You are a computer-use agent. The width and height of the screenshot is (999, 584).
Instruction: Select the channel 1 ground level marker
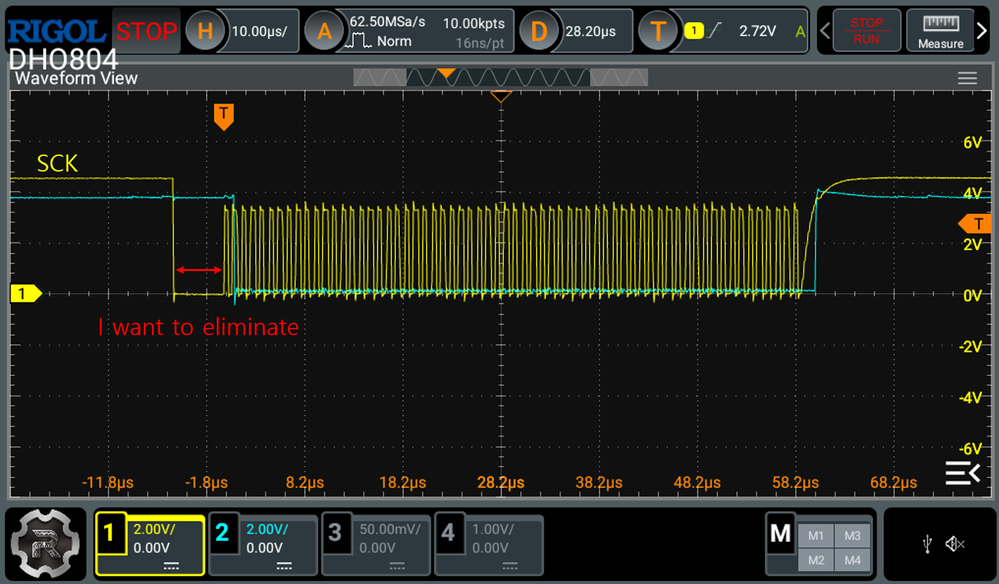pos(25,294)
